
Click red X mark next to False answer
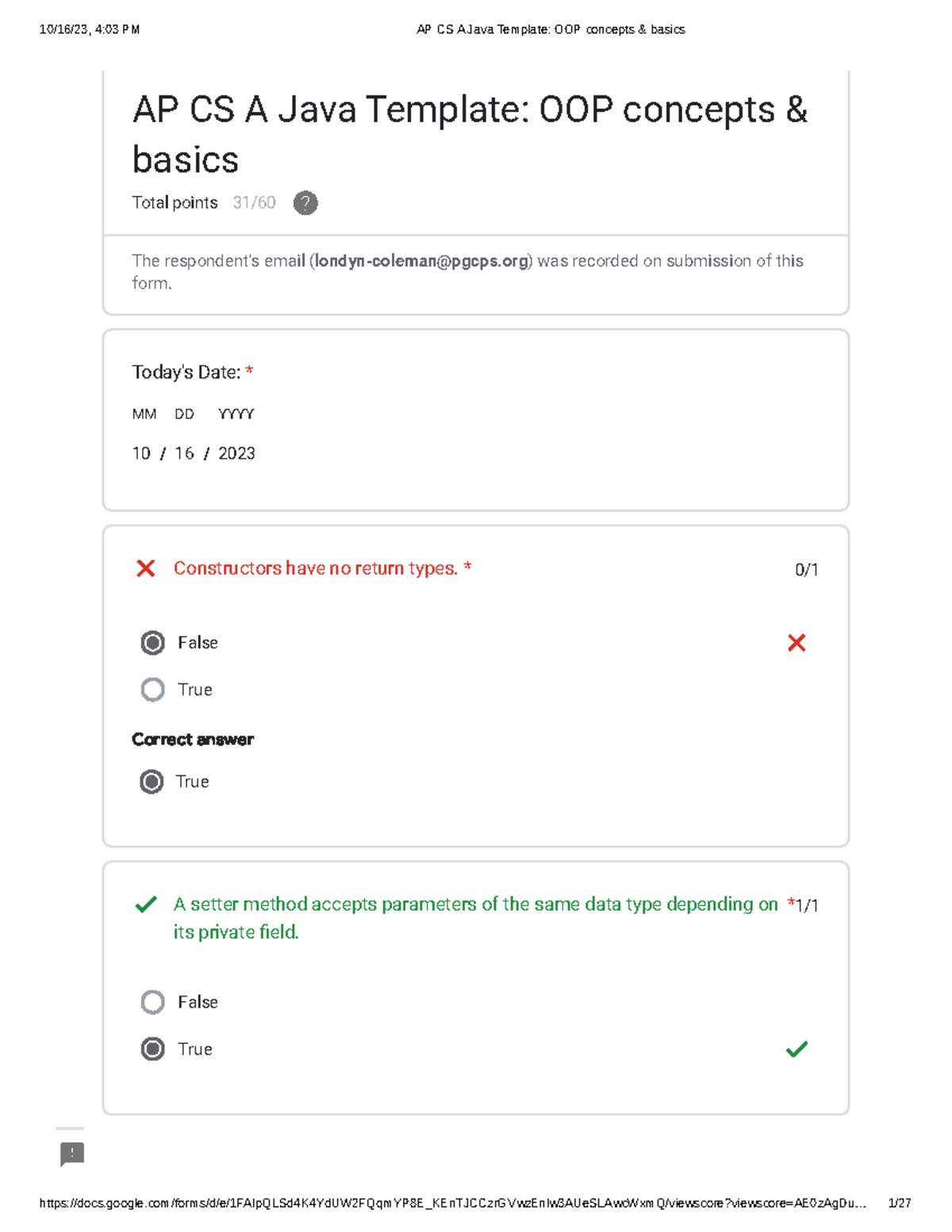(797, 643)
